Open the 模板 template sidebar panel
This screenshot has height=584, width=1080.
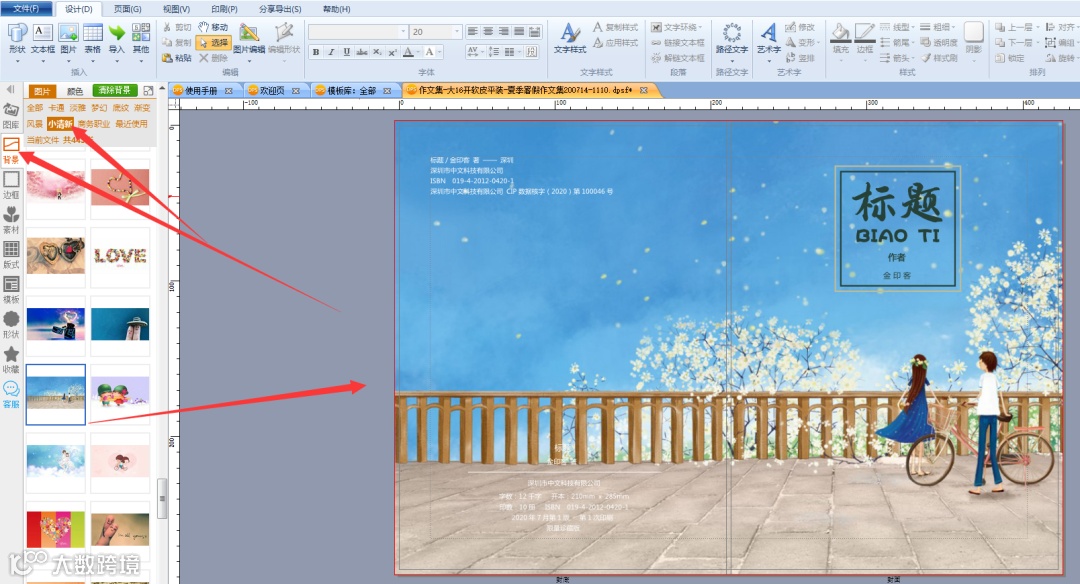coord(11,290)
